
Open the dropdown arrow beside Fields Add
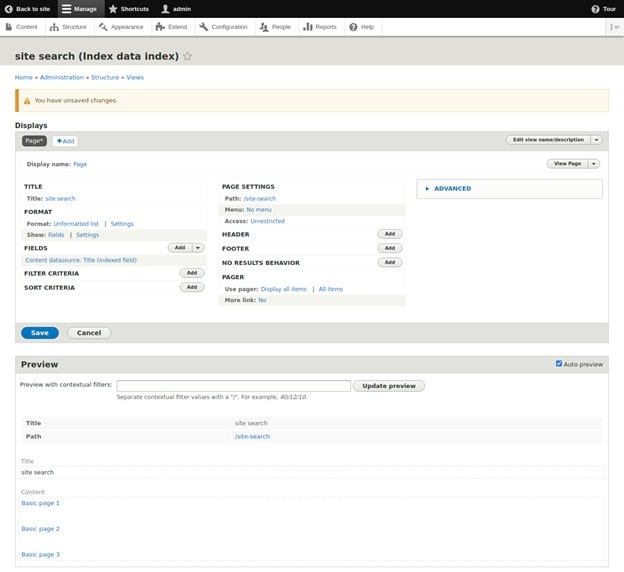[198, 247]
